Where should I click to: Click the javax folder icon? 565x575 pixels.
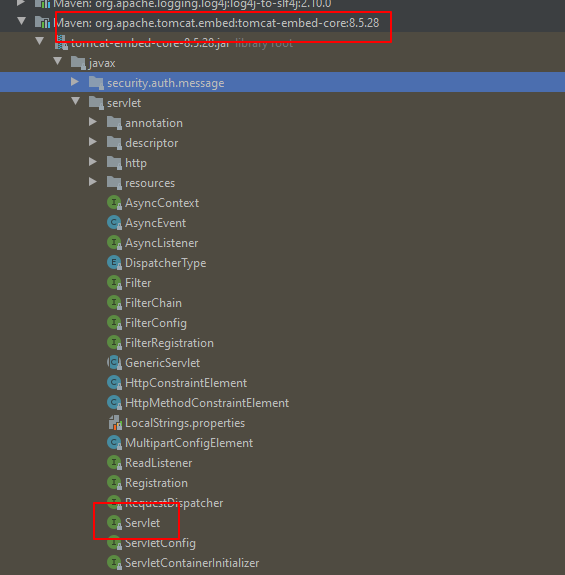78,63
